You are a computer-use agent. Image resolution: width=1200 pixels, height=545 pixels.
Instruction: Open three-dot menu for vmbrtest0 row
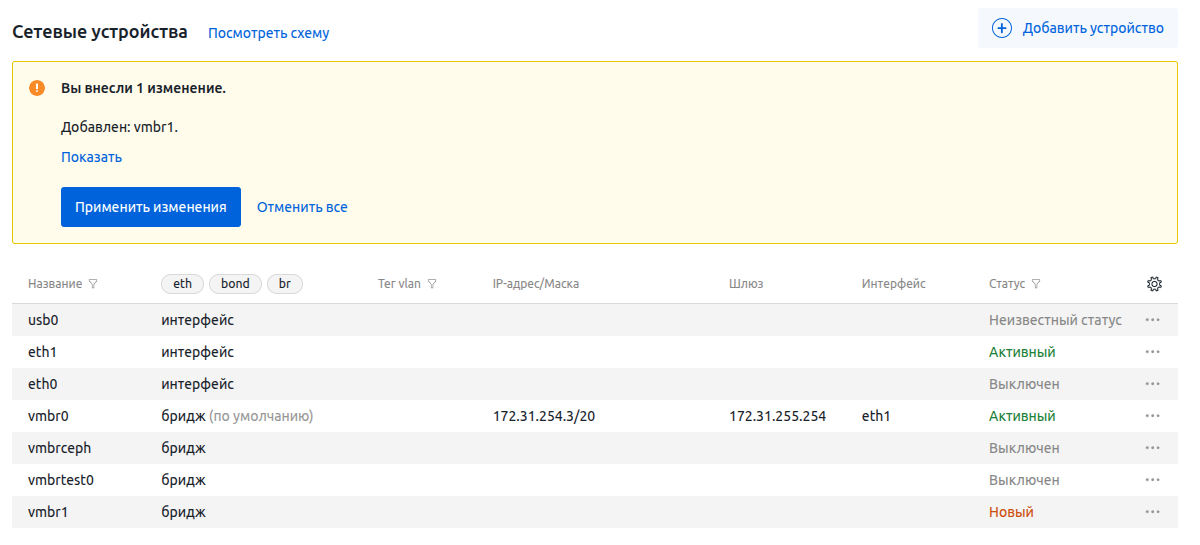tap(1152, 480)
